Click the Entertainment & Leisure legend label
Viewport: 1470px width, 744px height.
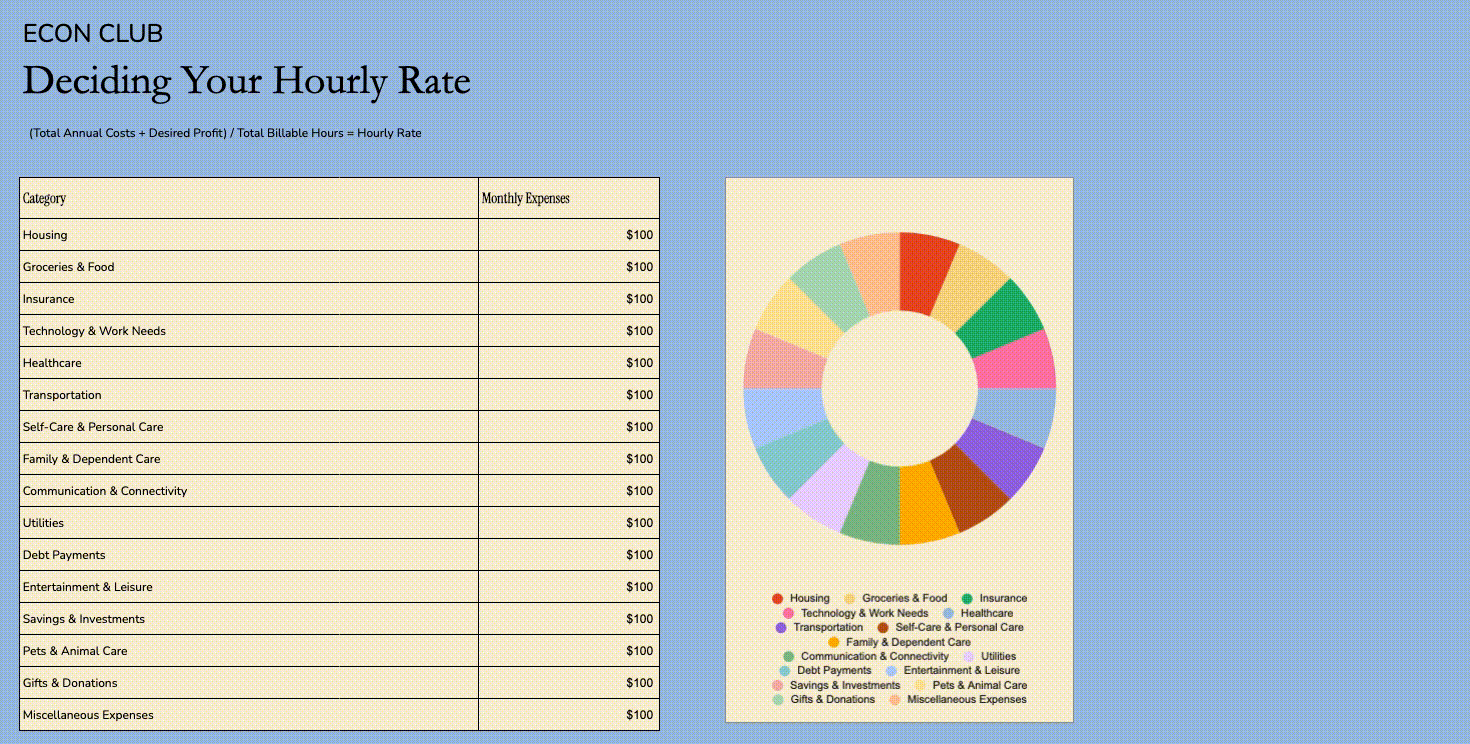[x=961, y=670]
